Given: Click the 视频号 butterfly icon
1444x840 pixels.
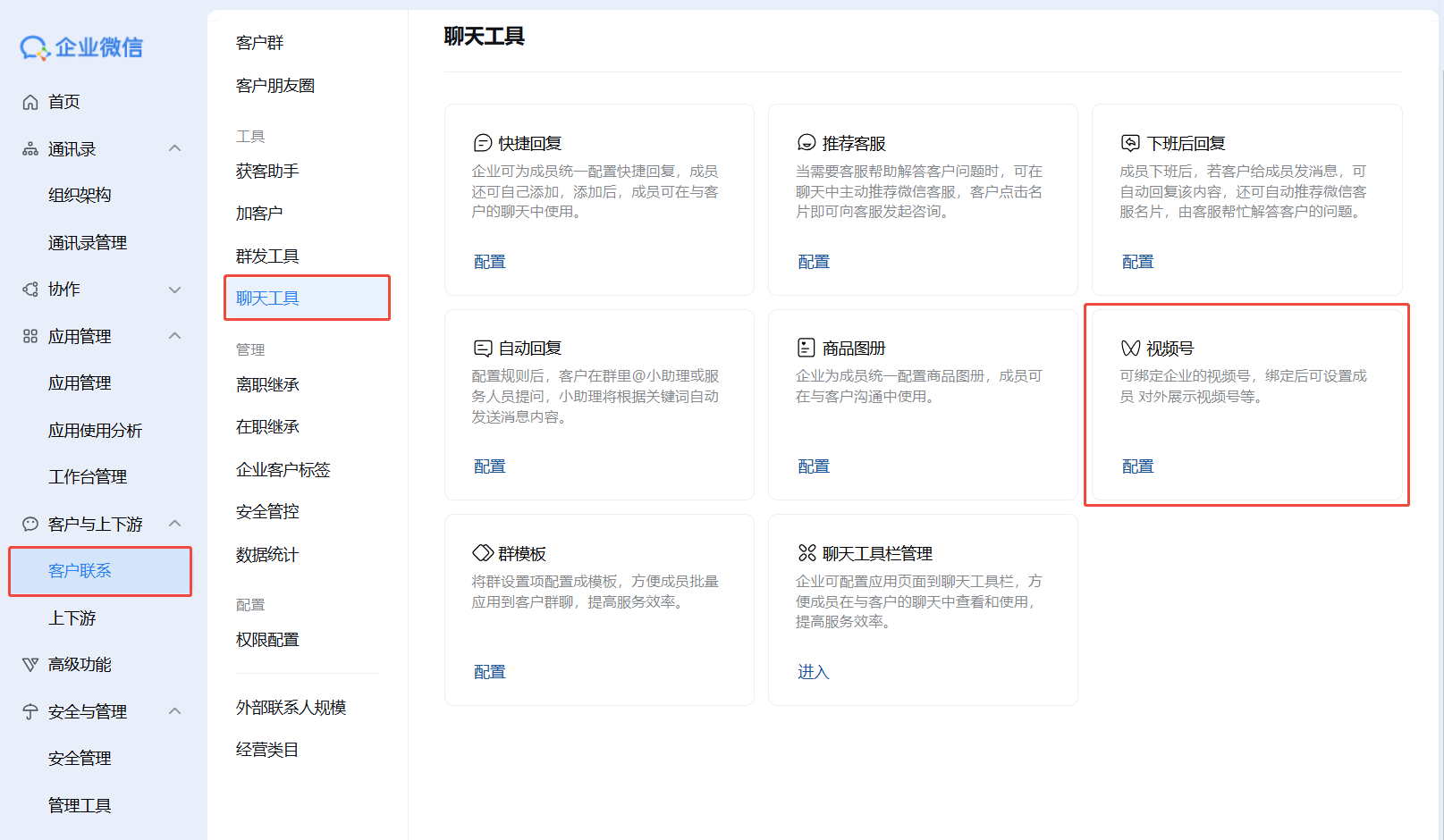Looking at the screenshot, I should pos(1130,349).
